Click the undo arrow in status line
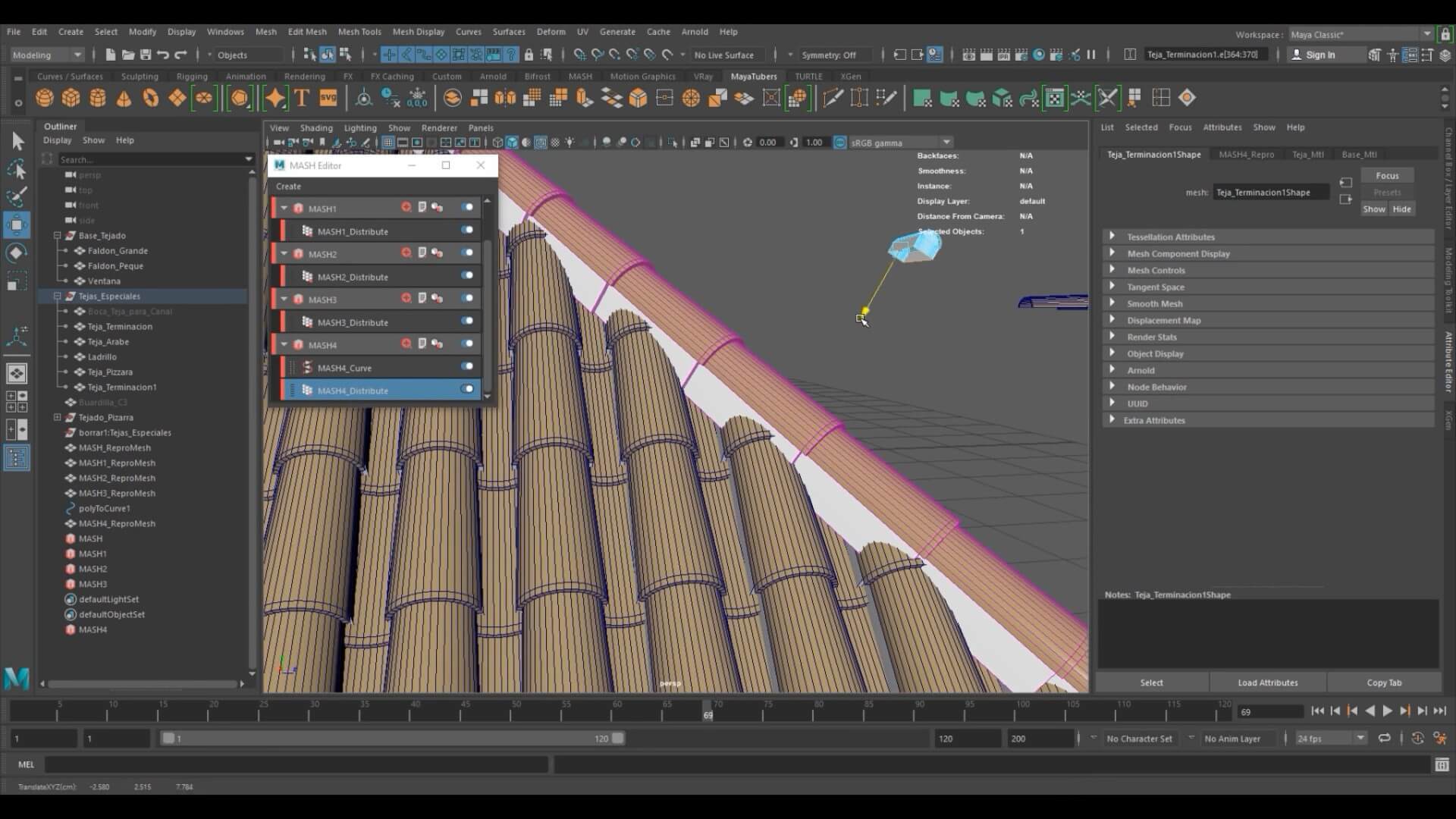 coord(163,55)
